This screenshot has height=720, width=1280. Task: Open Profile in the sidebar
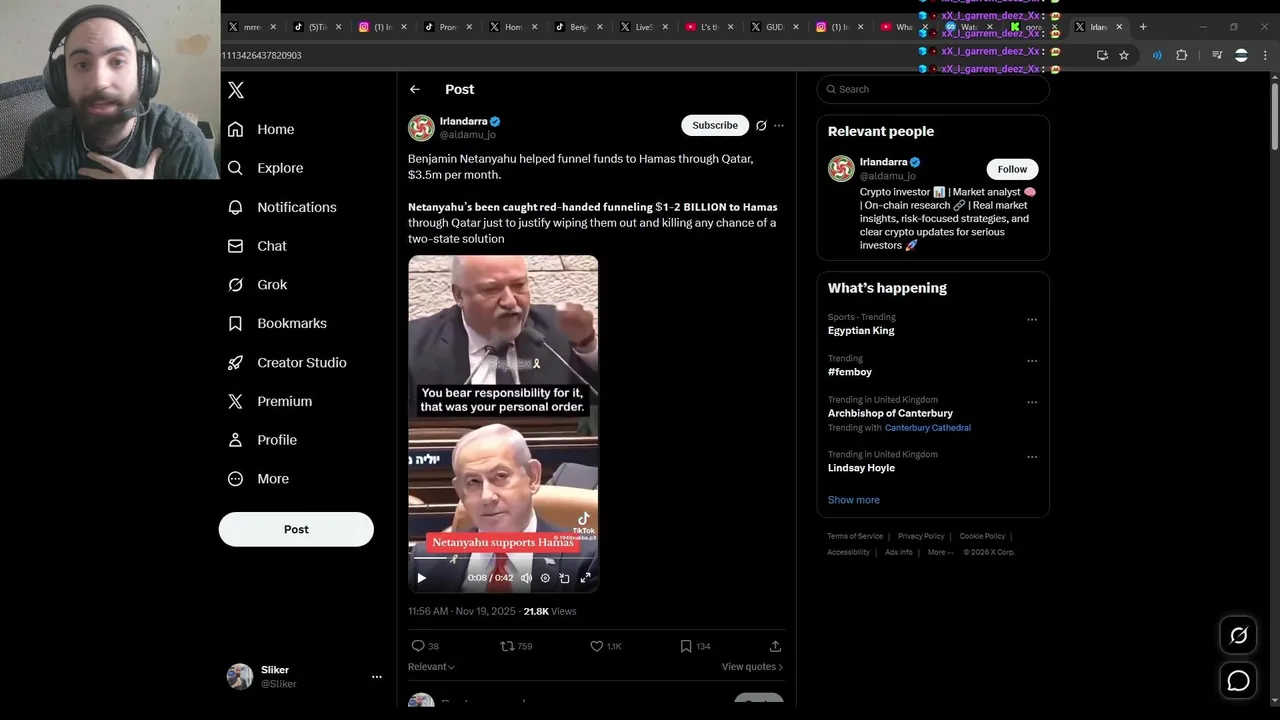coord(262,440)
